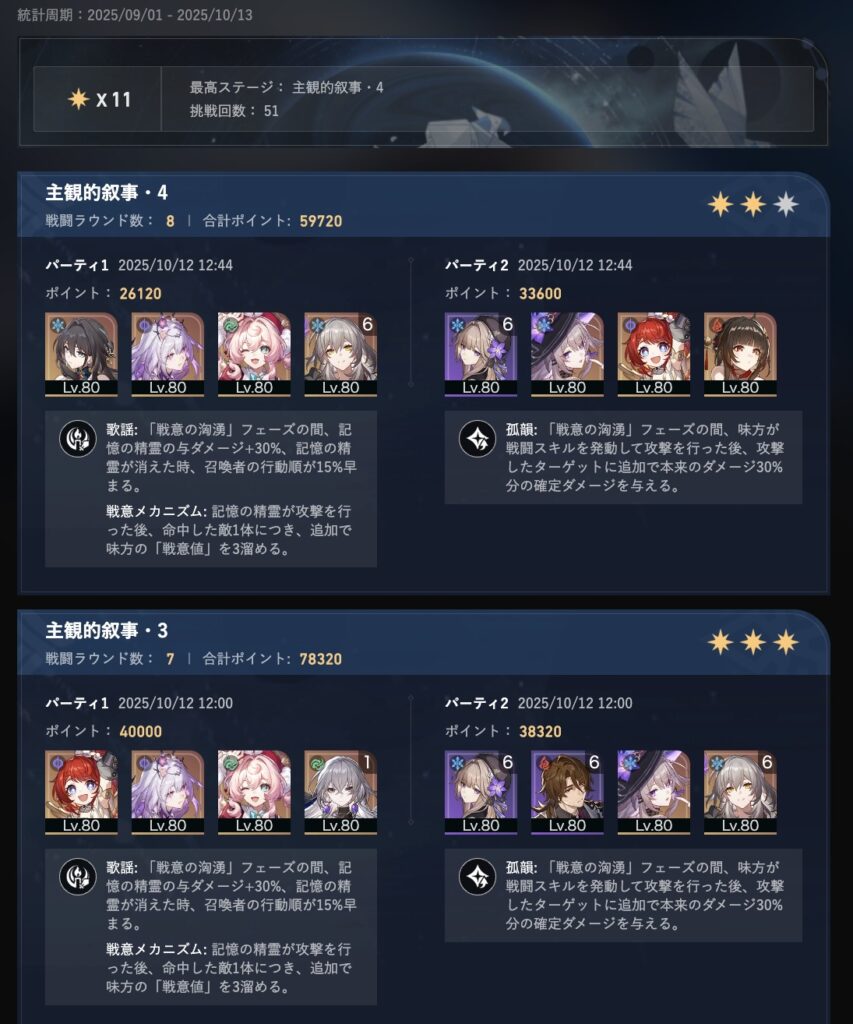Select pink-haired character in stage 4 party 1
This screenshot has height=1024, width=853.
click(254, 354)
